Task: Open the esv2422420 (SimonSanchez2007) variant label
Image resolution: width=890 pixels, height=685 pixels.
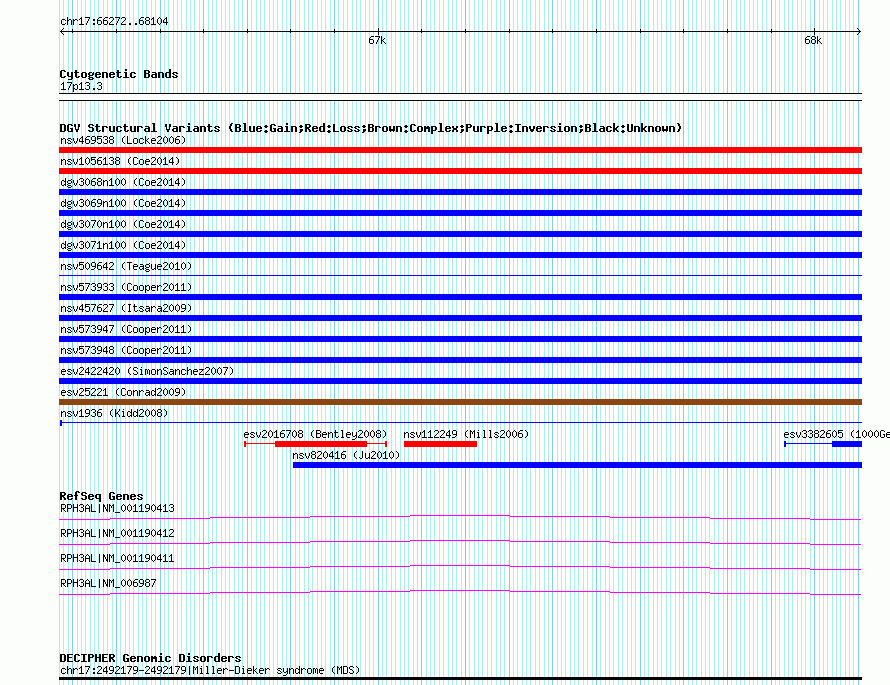Action: pyautogui.click(x=146, y=371)
